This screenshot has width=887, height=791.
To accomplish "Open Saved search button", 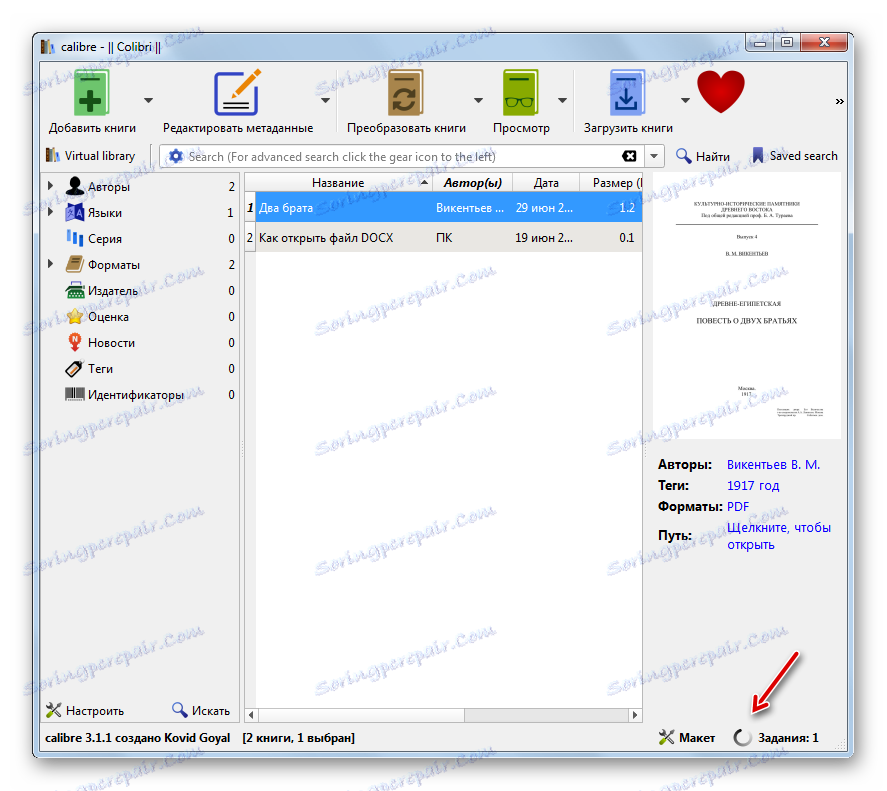I will [794, 156].
